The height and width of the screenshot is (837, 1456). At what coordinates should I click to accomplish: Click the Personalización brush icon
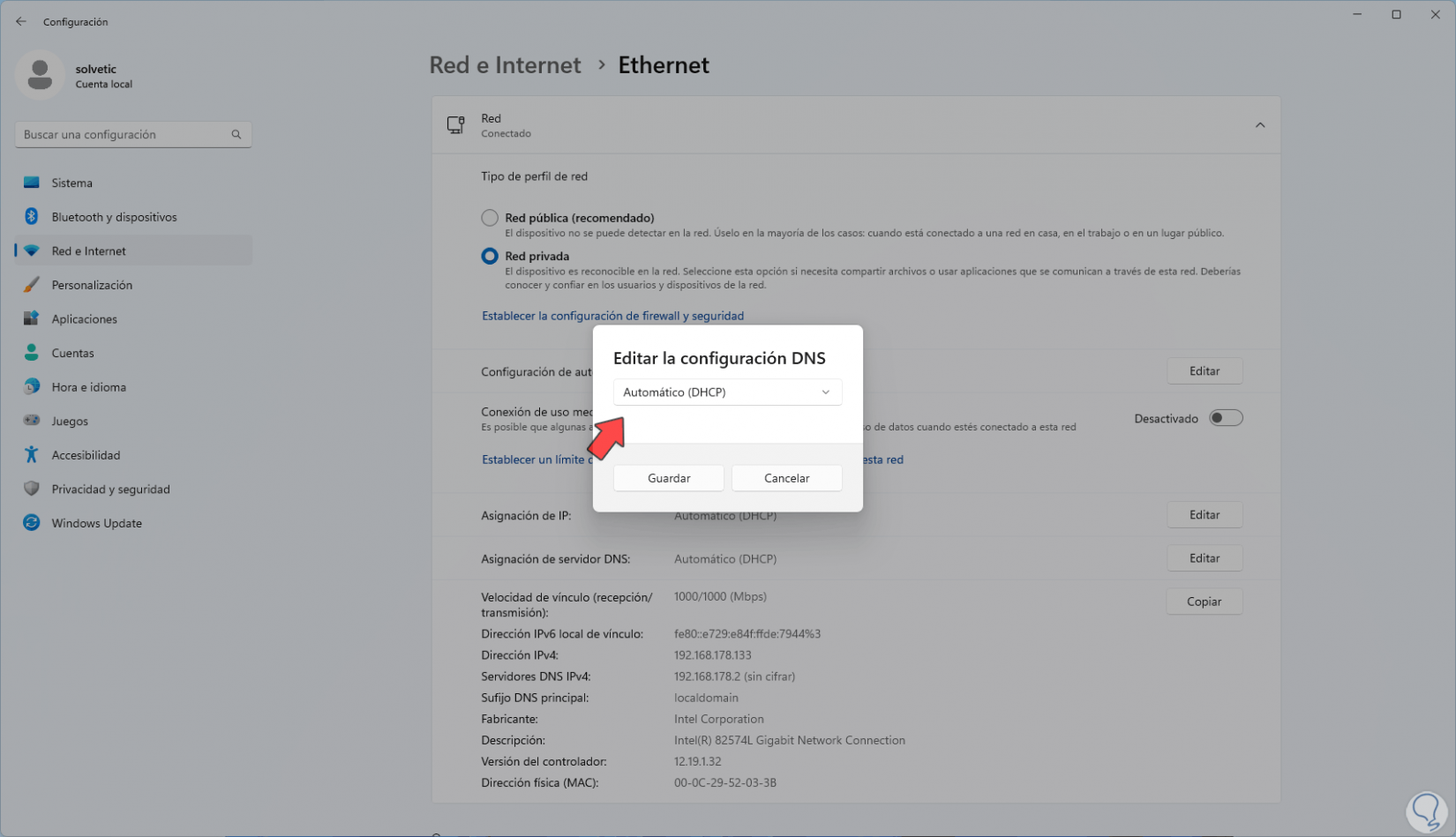point(31,284)
